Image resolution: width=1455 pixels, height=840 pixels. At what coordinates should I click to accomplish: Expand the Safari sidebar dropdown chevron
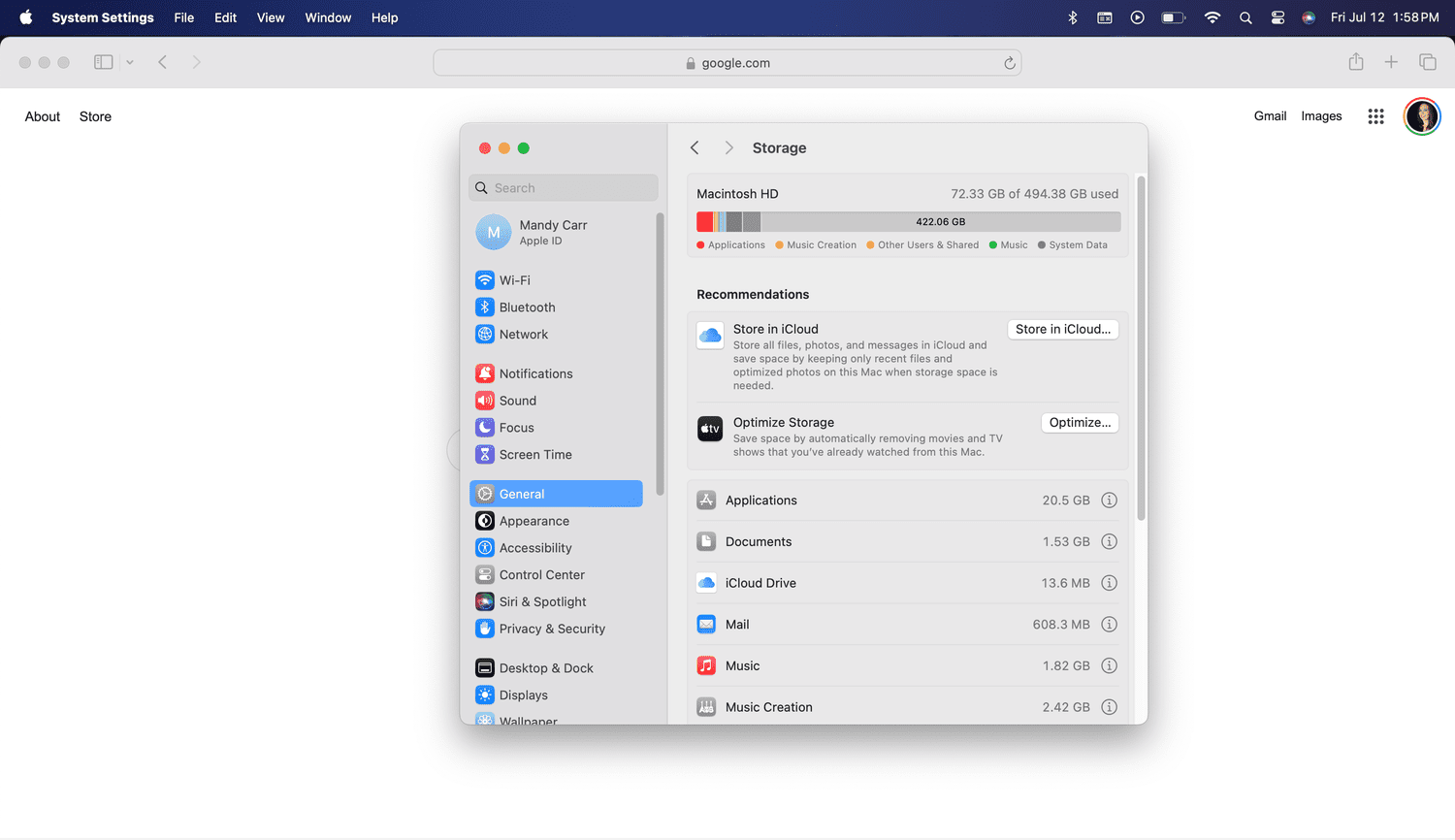(x=130, y=62)
